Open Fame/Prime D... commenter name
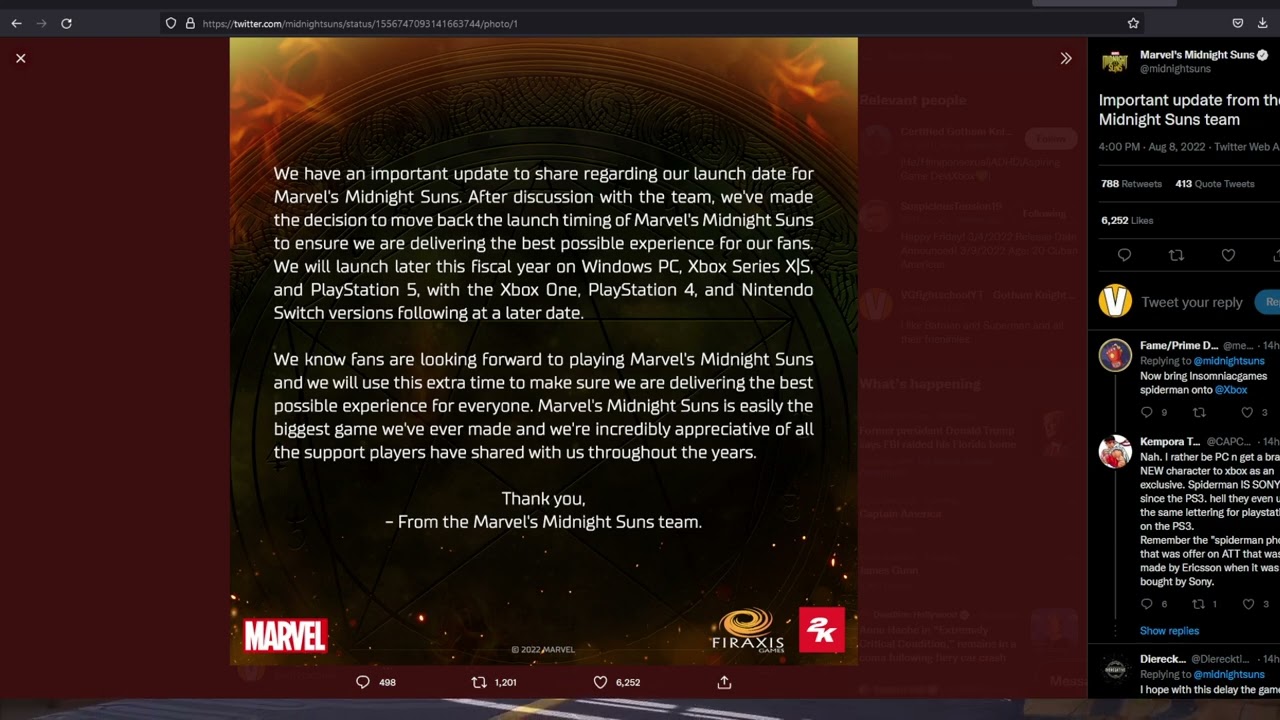The height and width of the screenshot is (720, 1280). click(1179, 346)
